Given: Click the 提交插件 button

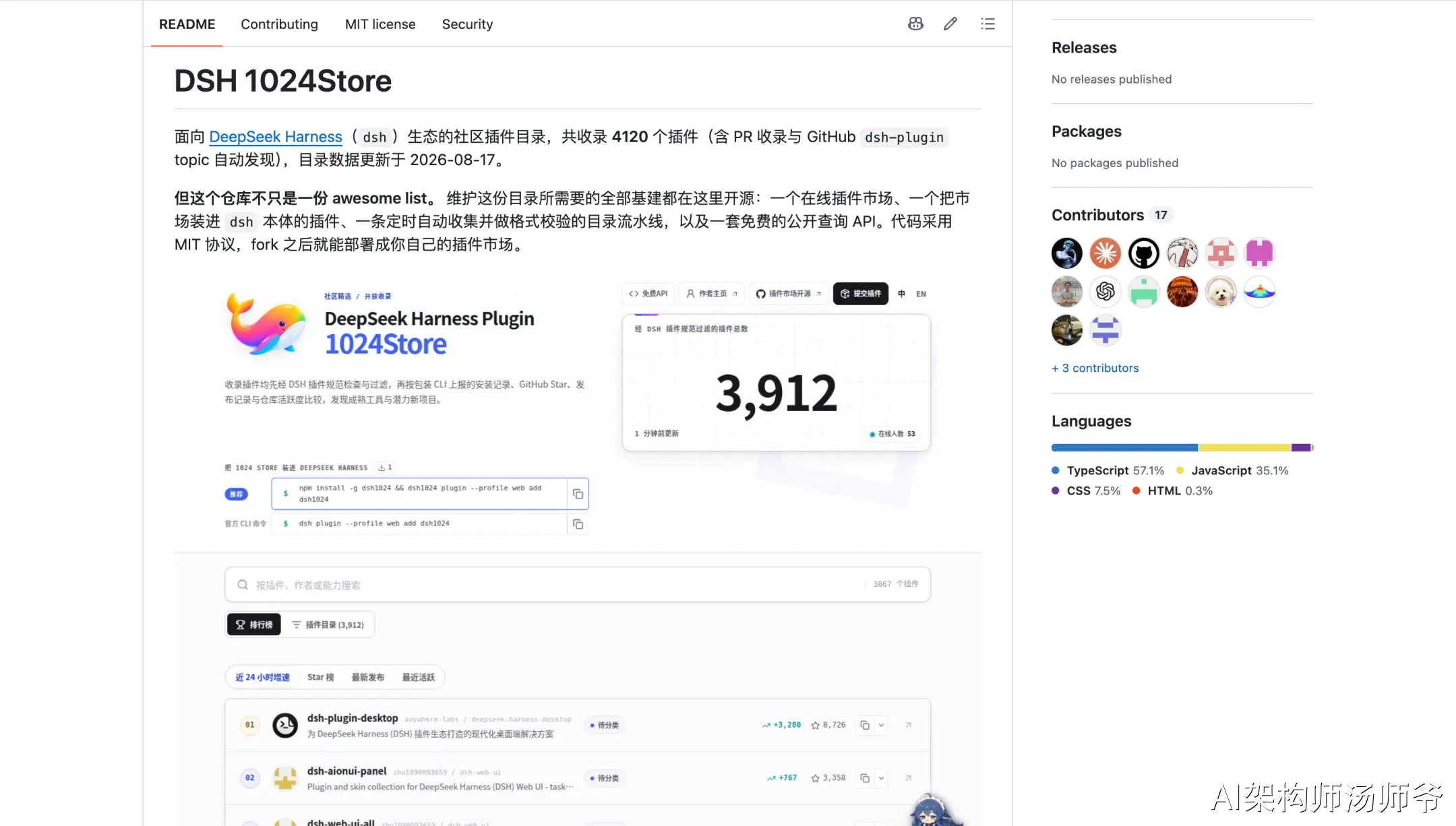Looking at the screenshot, I should (x=861, y=294).
